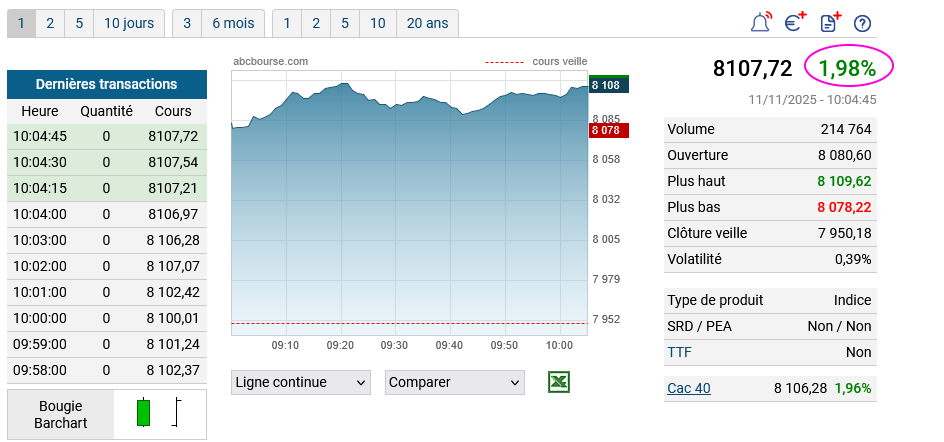Switch to the 10 jours period tab

(x=129, y=23)
